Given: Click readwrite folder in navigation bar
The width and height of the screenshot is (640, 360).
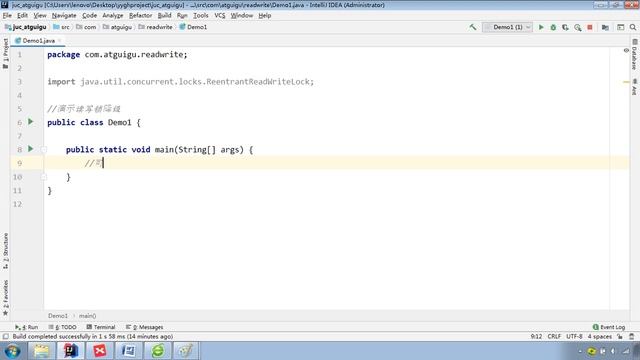Looking at the screenshot, I should pyautogui.click(x=156, y=27).
